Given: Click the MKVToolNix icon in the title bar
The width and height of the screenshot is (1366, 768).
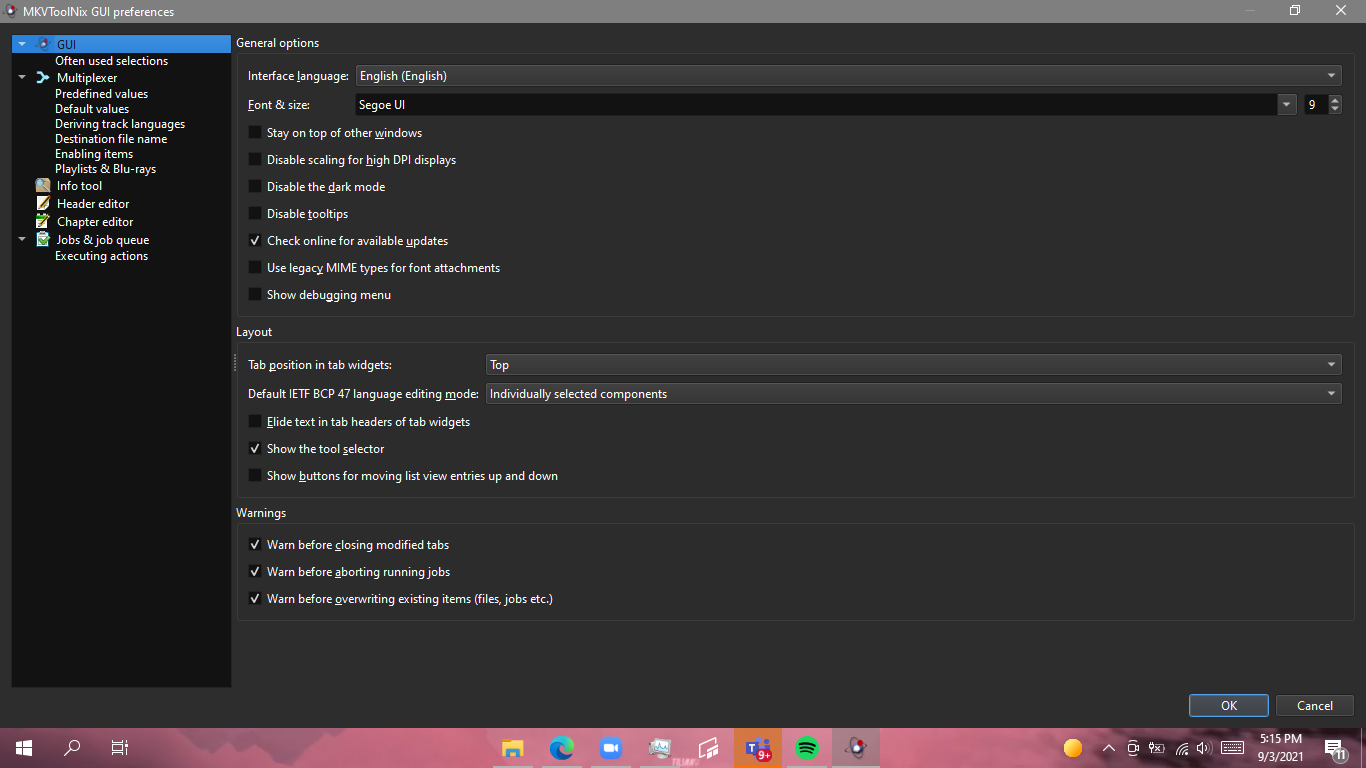Looking at the screenshot, I should pos(11,11).
